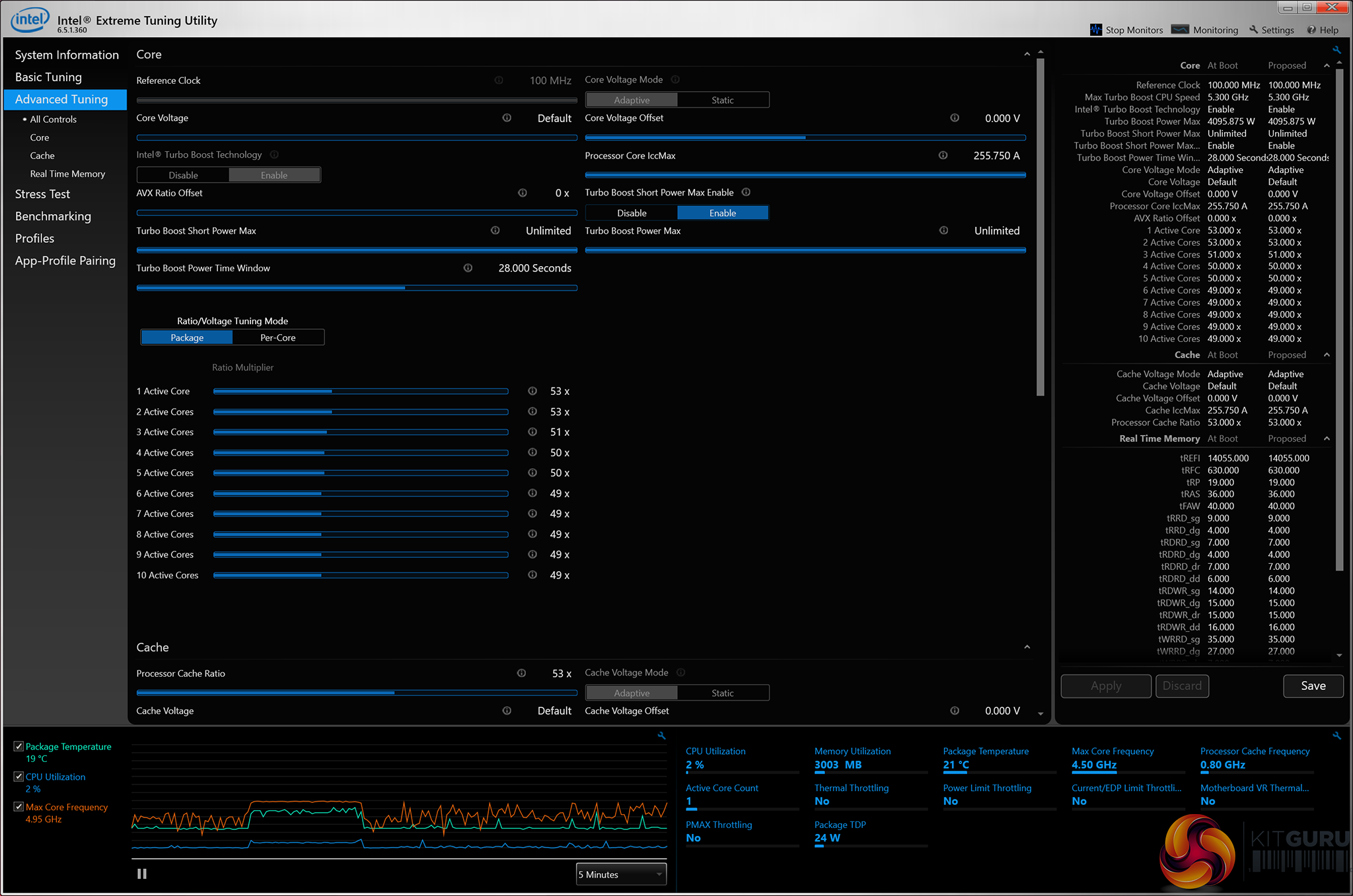1353x896 pixels.
Task: Click the Save button
Action: (1313, 686)
